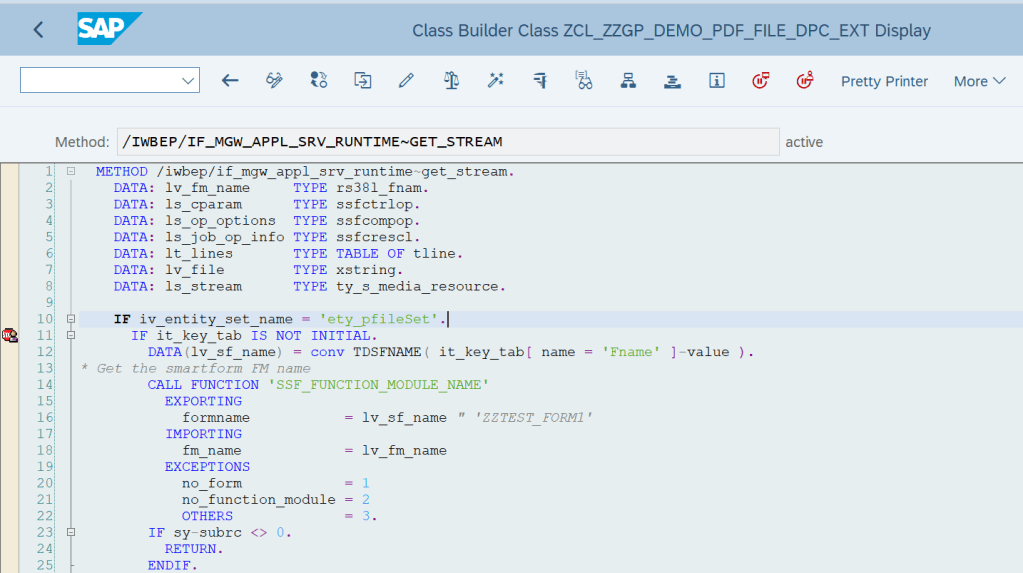This screenshot has height=573, width=1023.
Task: Collapse the IF block on line 10
Action: [71, 319]
